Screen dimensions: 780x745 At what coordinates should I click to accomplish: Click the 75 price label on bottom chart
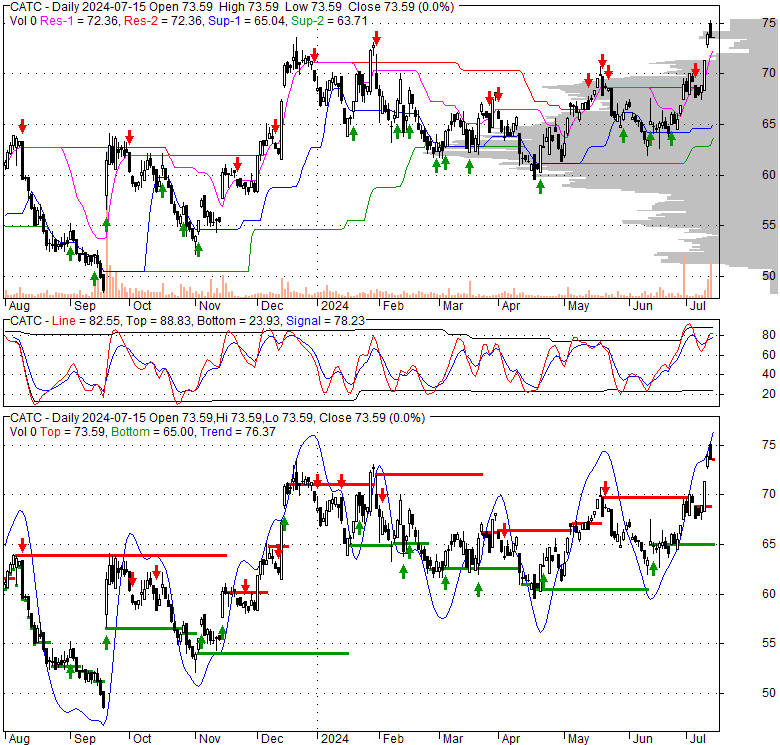tap(769, 445)
